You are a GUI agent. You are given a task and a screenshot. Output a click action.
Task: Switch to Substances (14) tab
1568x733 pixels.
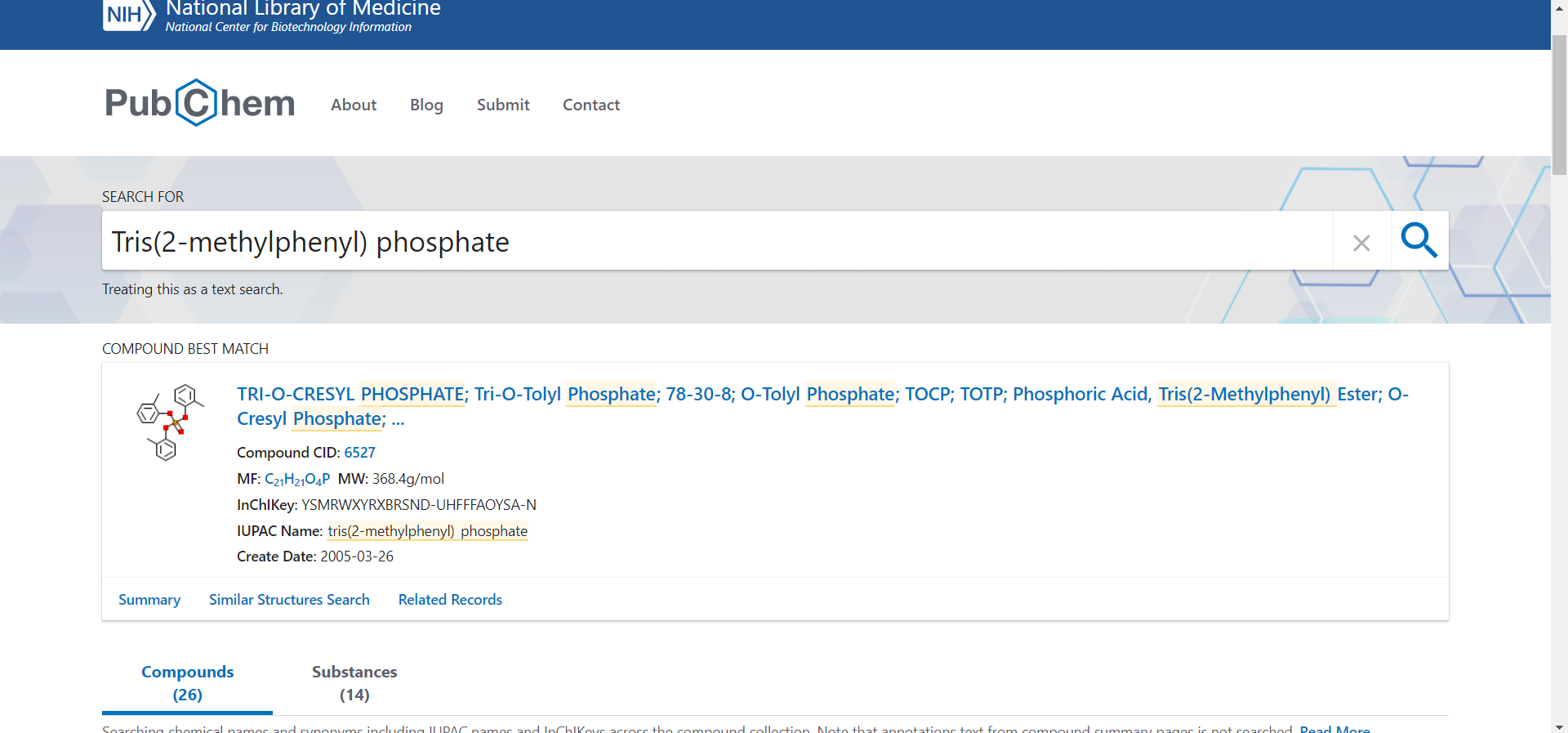[354, 683]
